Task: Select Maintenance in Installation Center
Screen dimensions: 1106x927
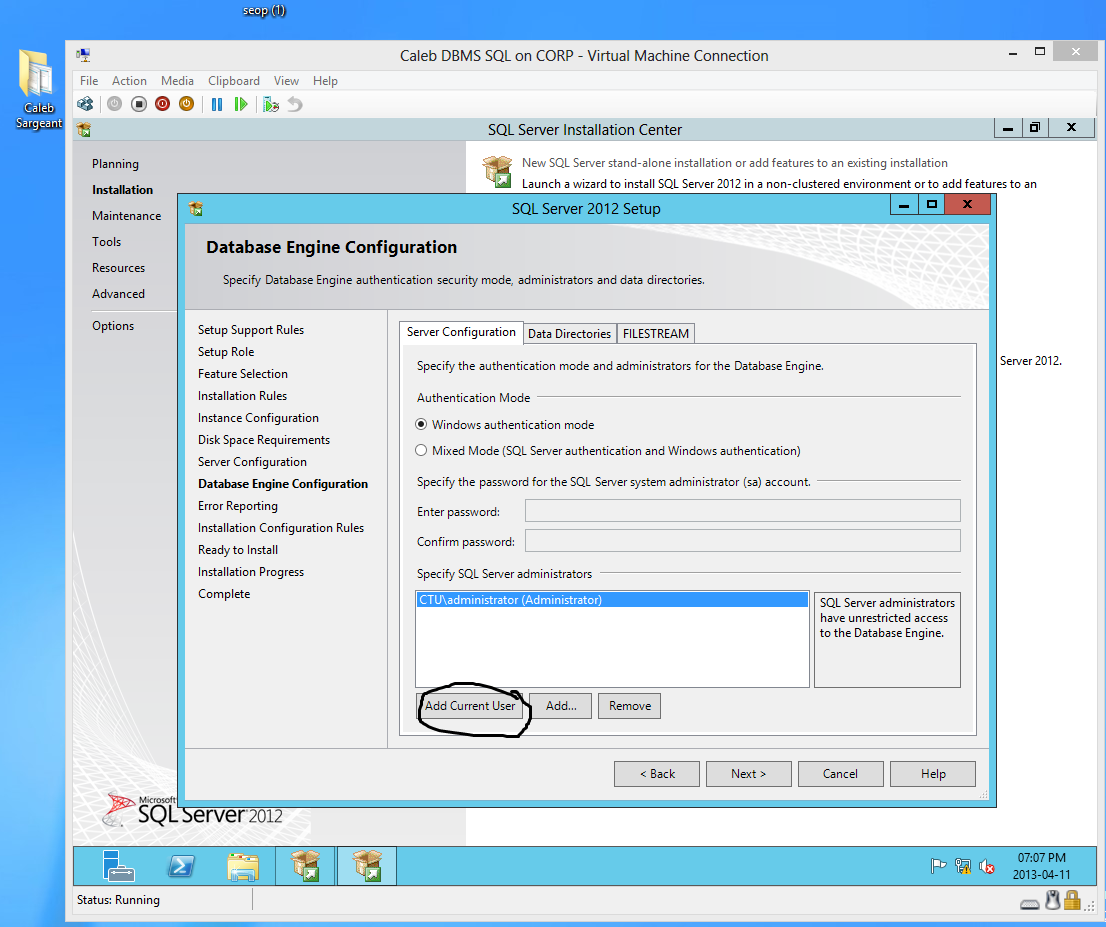Action: pos(126,216)
